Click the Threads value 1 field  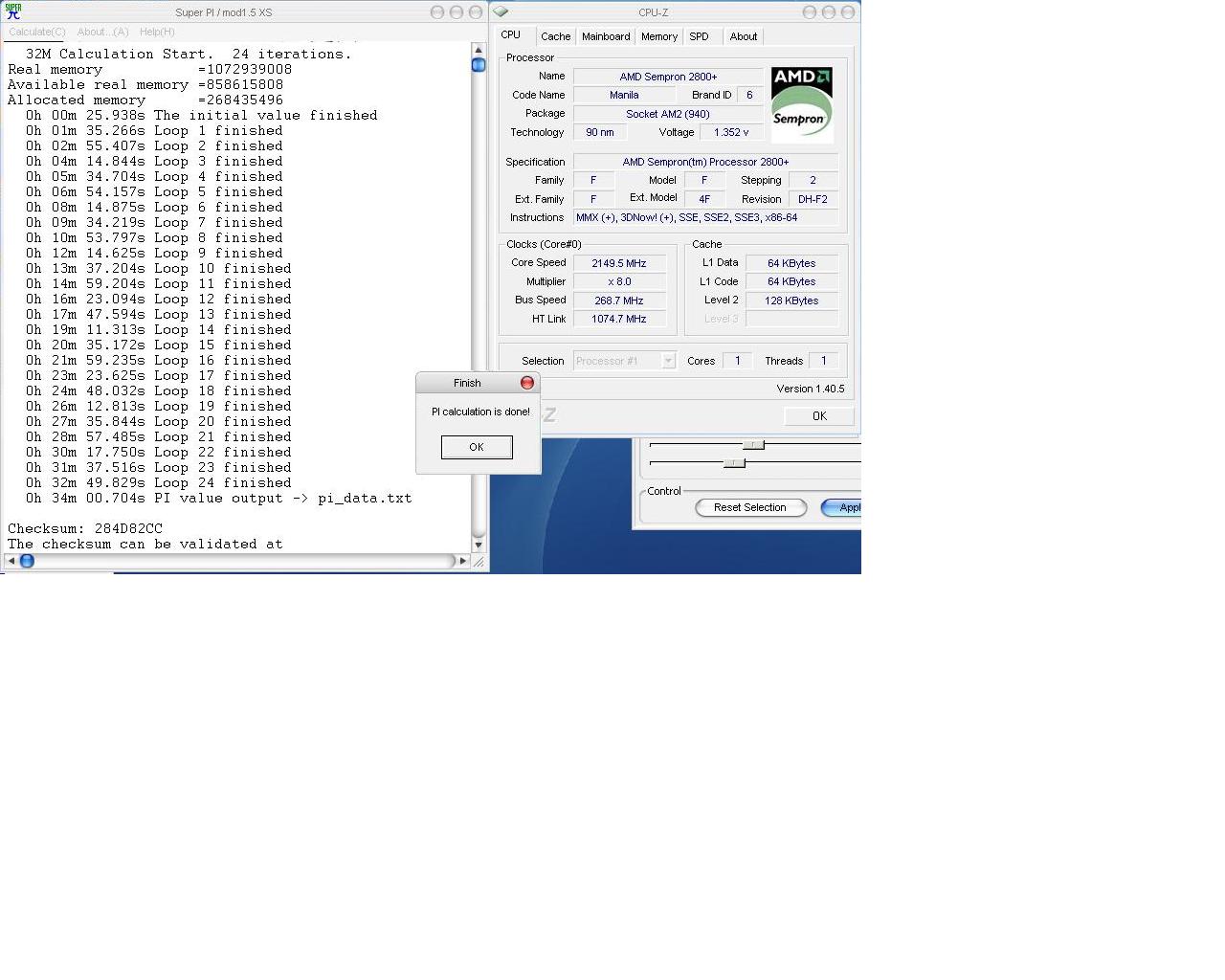coord(823,361)
